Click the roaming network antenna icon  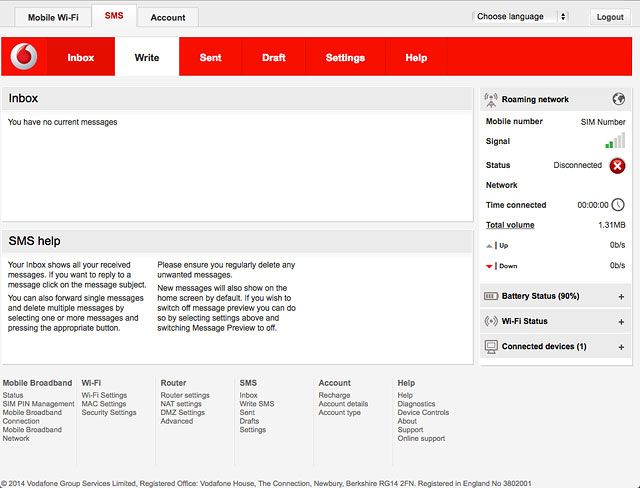[x=491, y=99]
